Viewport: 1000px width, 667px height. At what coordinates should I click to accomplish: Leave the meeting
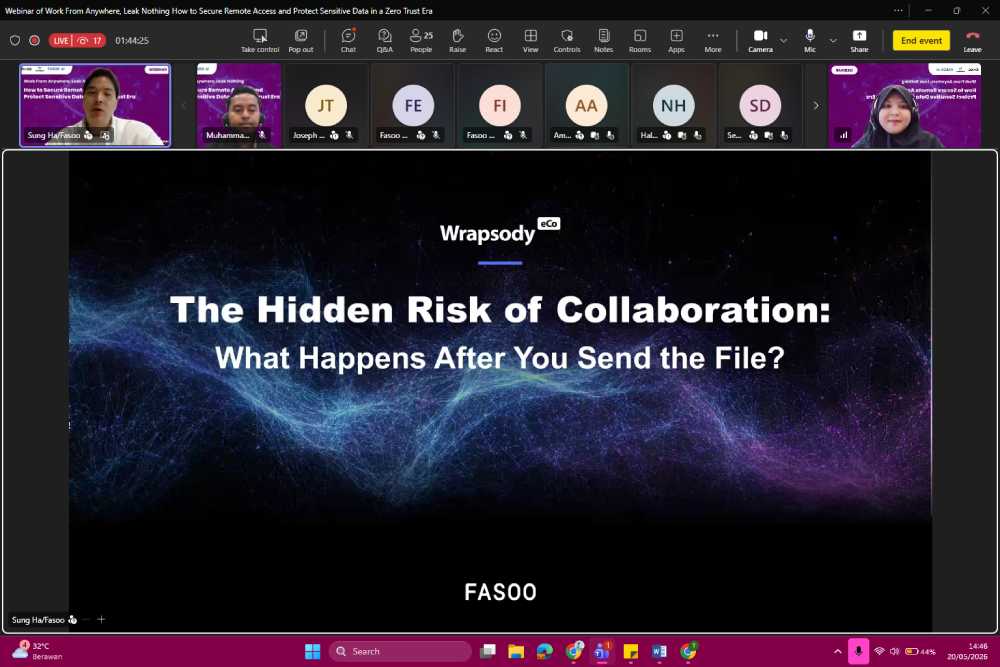tap(972, 41)
